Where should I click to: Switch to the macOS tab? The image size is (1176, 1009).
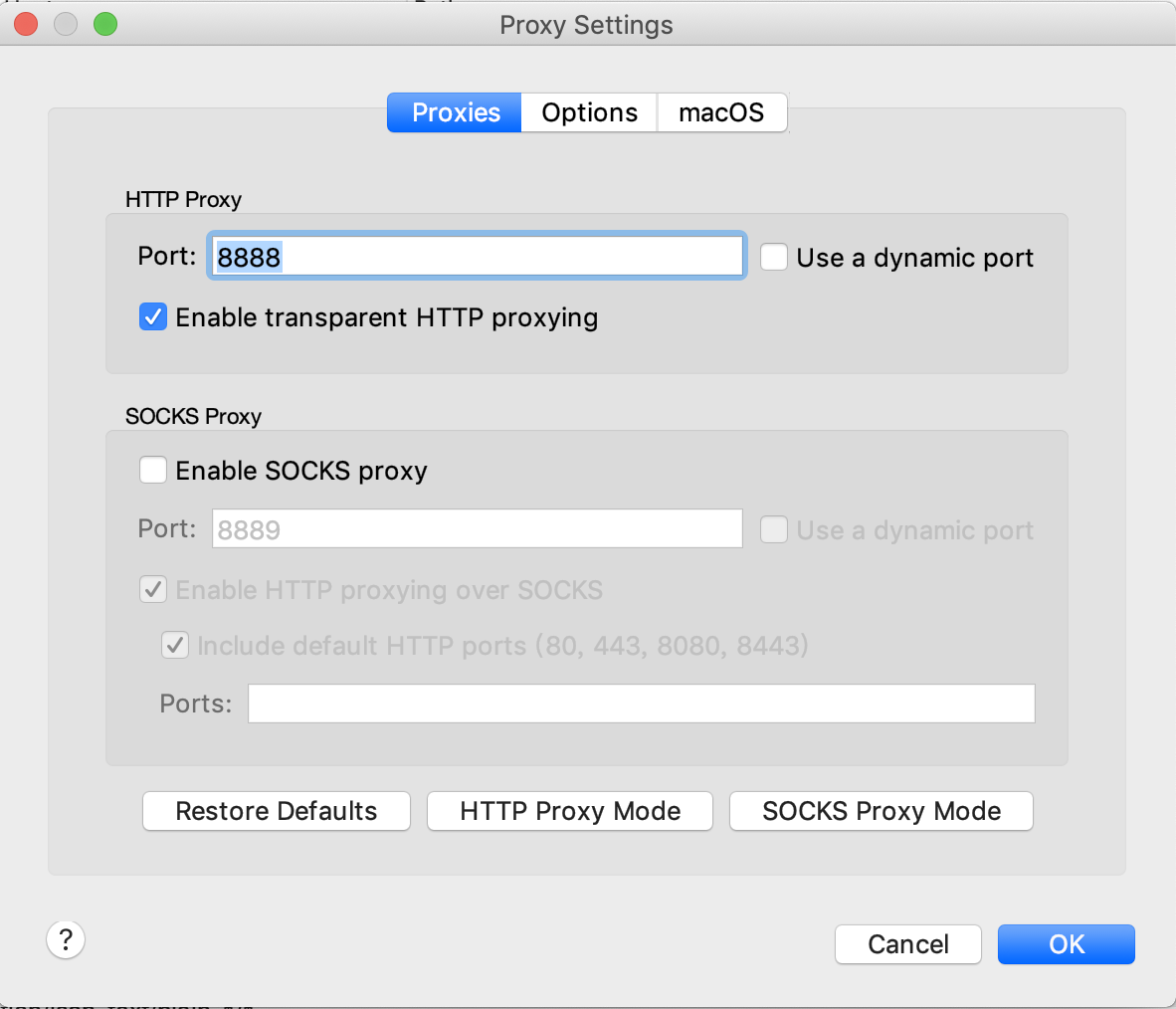tap(721, 112)
